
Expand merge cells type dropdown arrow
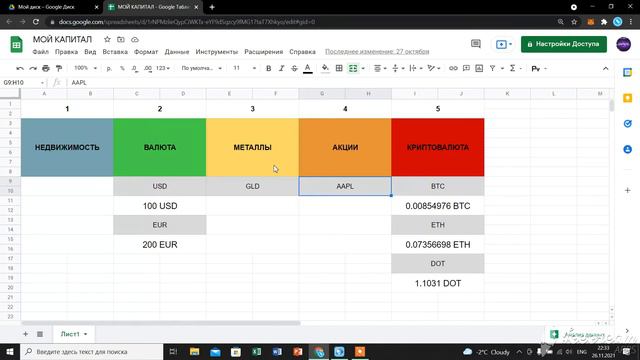pyautogui.click(x=363, y=69)
